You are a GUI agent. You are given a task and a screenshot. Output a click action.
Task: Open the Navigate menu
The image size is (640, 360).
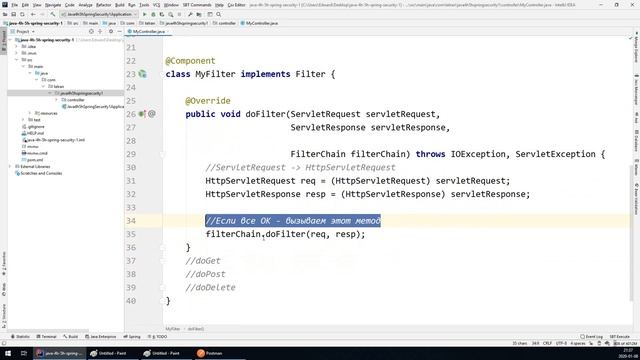53,5
